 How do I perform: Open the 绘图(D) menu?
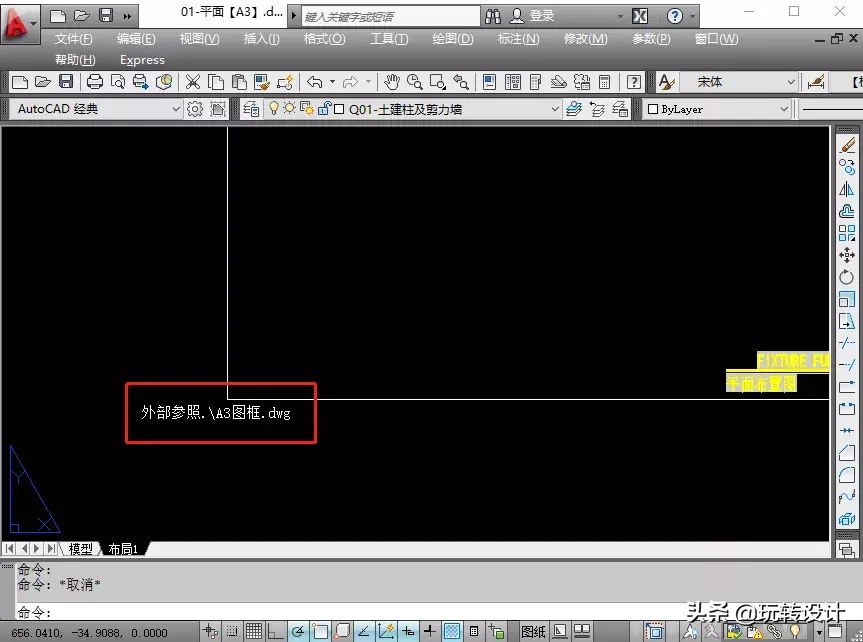(453, 39)
